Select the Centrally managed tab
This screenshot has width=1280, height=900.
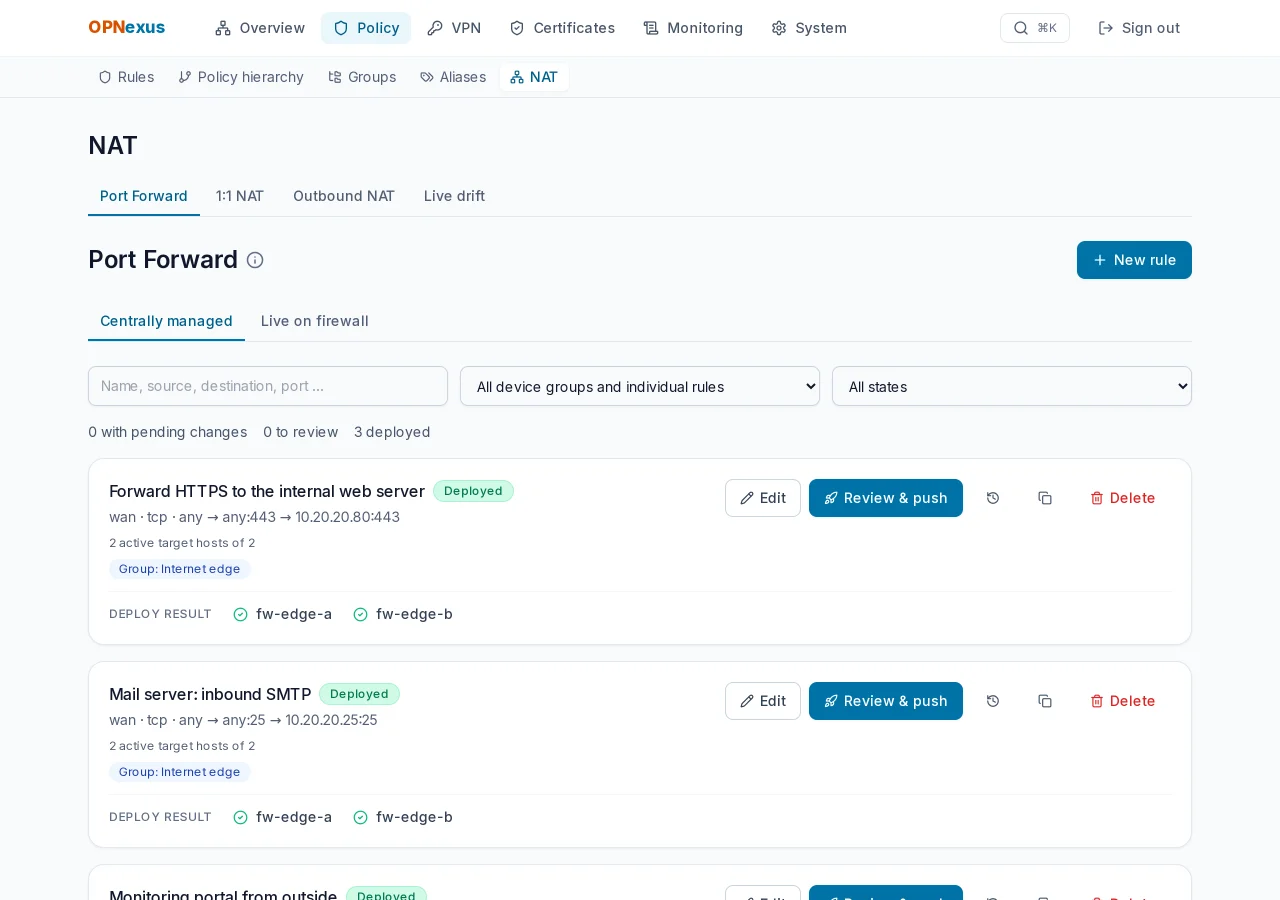(x=166, y=321)
